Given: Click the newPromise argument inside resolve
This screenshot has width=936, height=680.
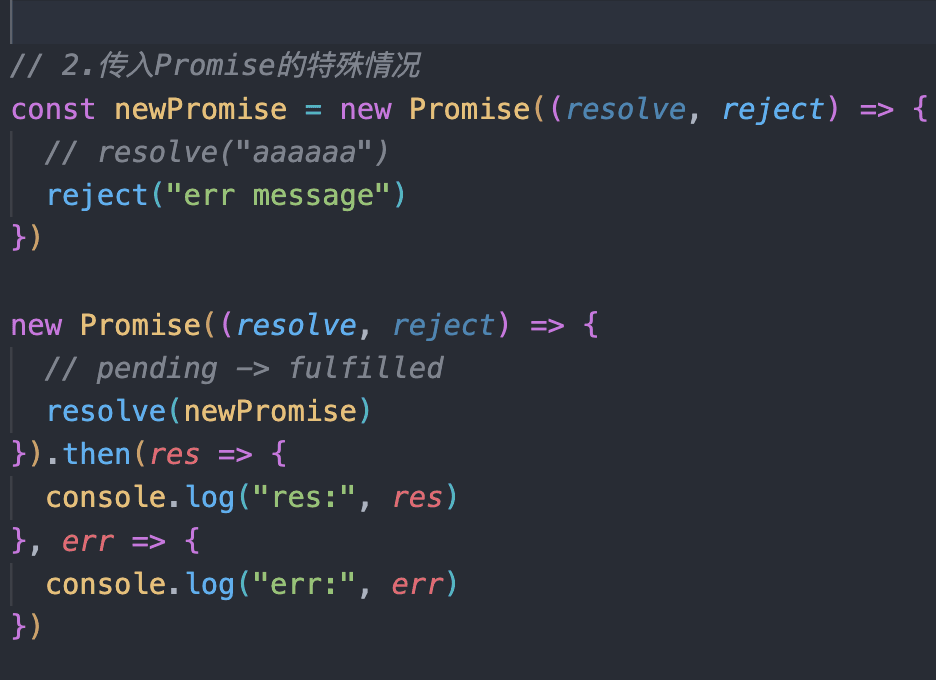Looking at the screenshot, I should (270, 411).
